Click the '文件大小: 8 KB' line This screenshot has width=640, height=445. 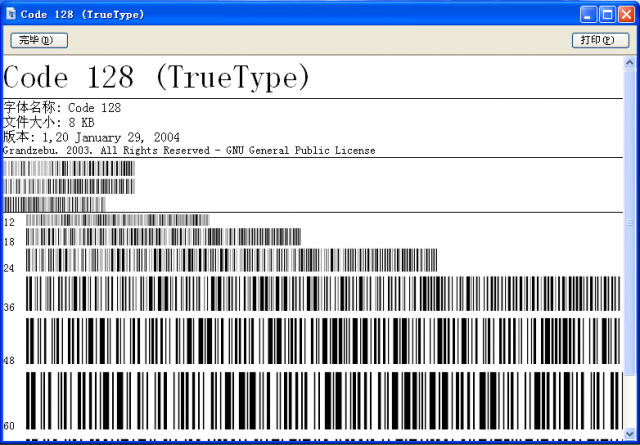[x=49, y=122]
